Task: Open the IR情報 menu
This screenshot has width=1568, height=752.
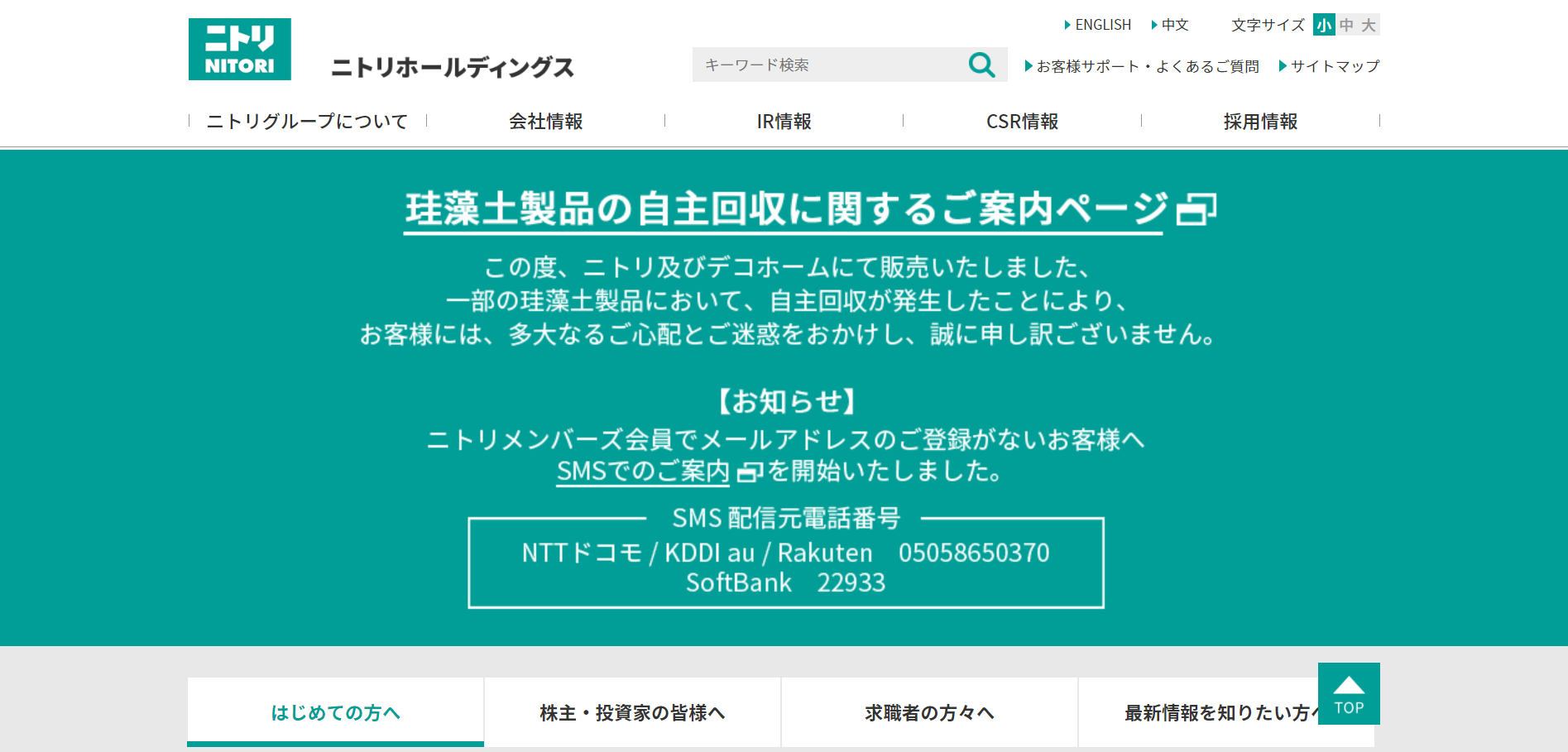Action: 784,122
